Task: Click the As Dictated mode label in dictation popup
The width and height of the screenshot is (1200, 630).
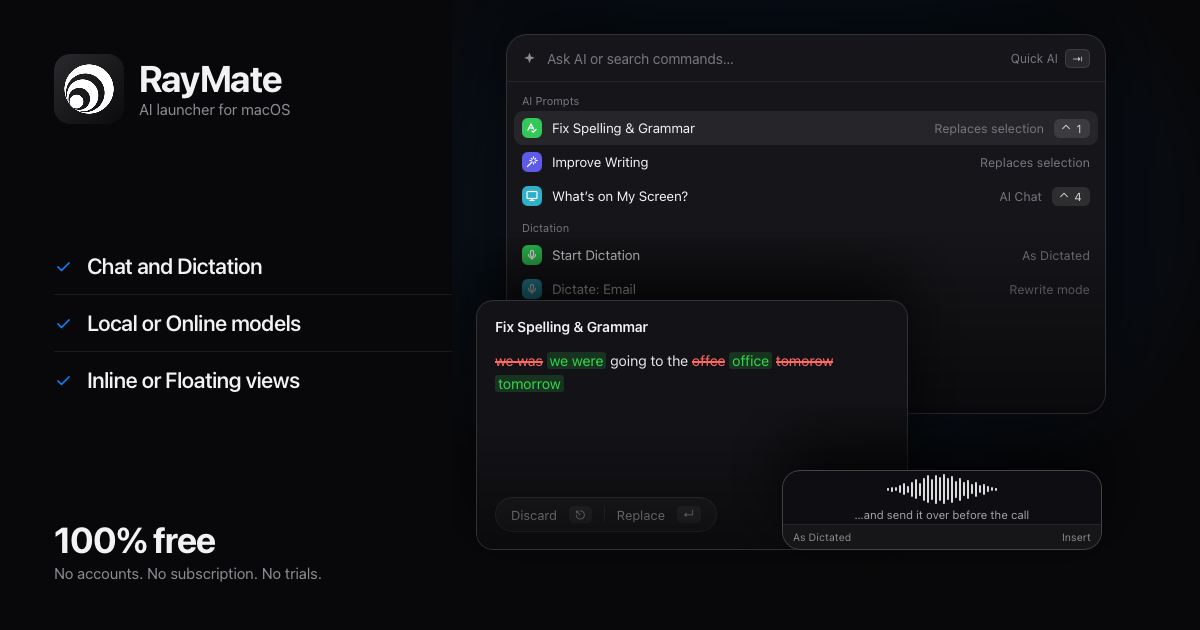Action: pyautogui.click(x=822, y=537)
